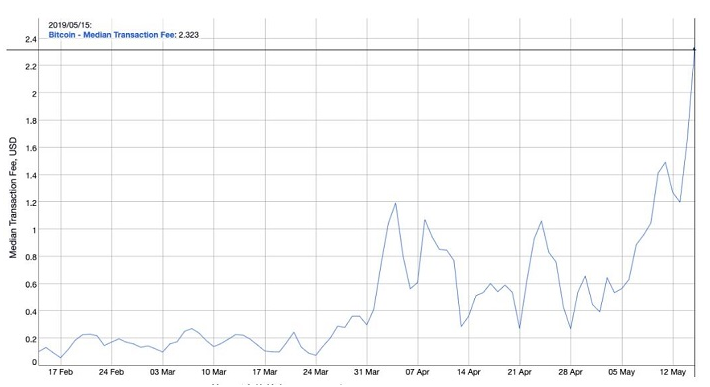Click the '14 Apr' date label
Viewport: 710px width, 387px height.
pos(469,372)
